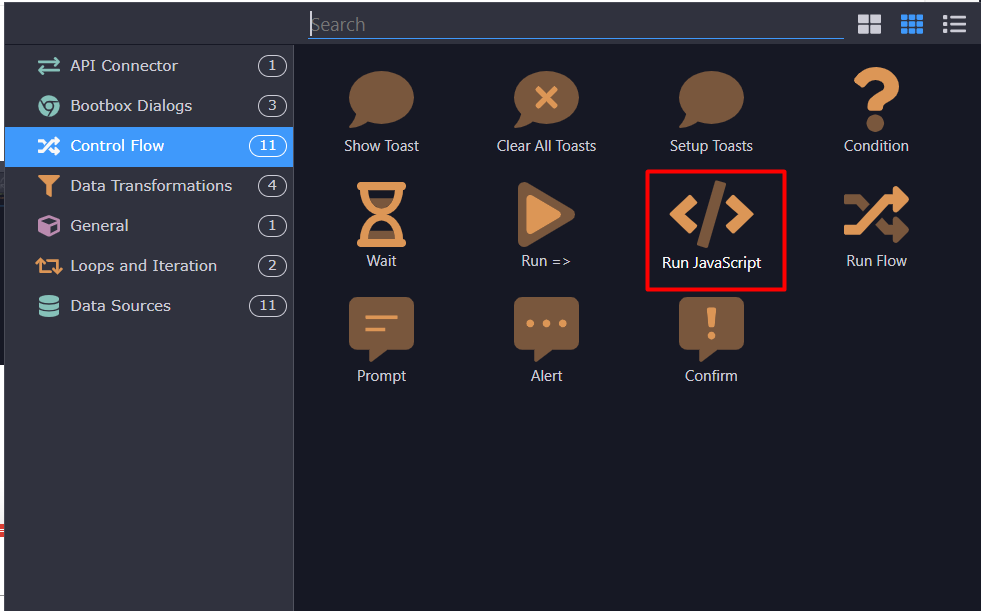
Task: Click the "Confirm" label text
Action: click(x=711, y=376)
